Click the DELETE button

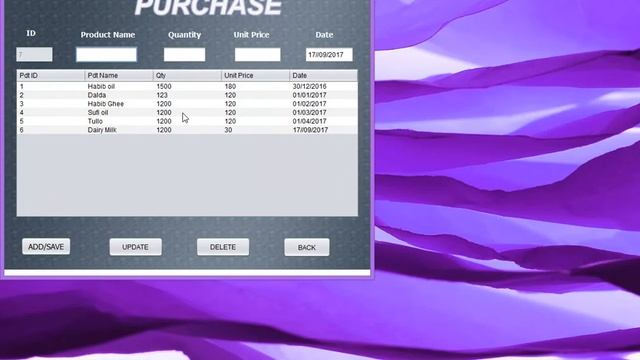point(223,247)
